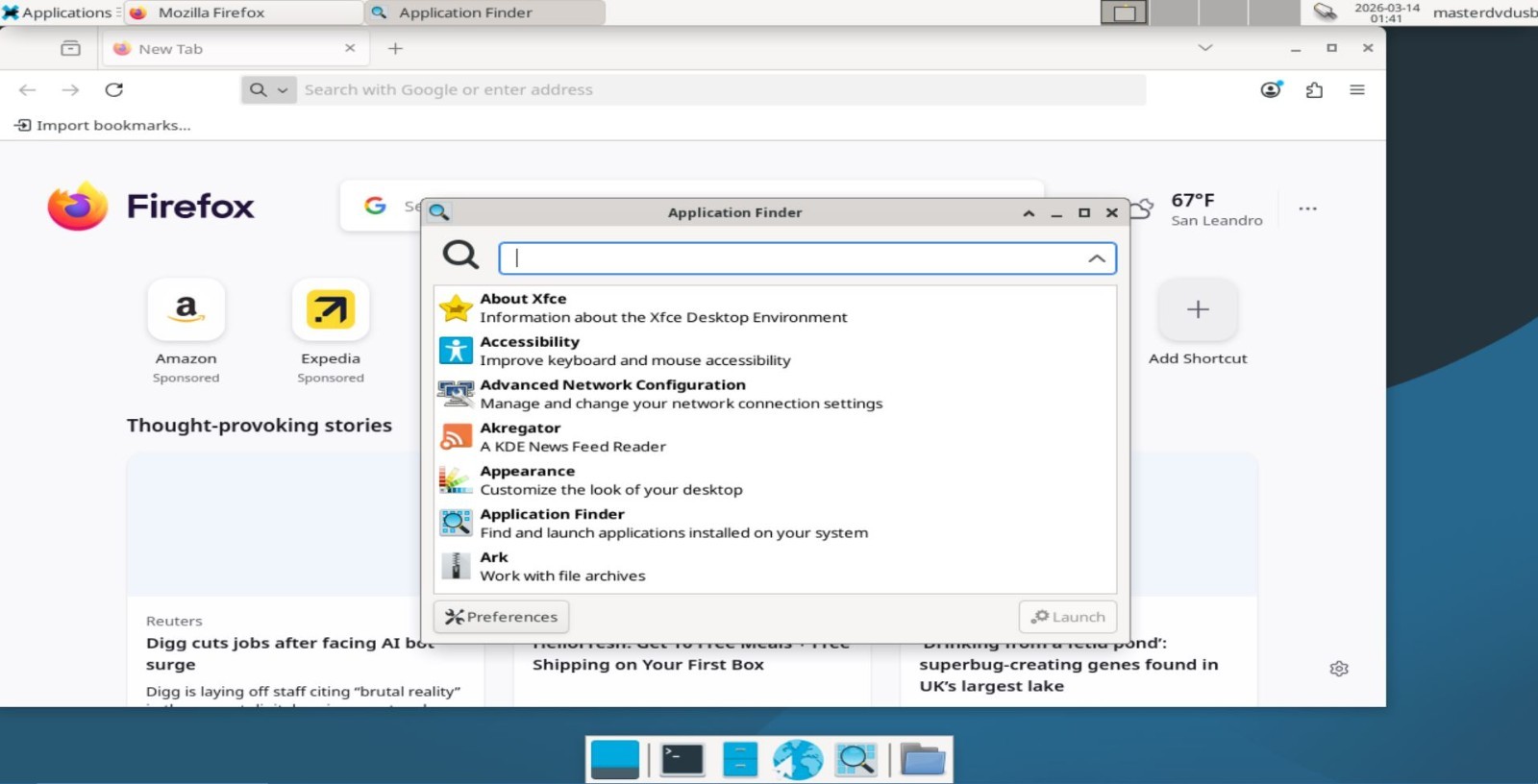
Task: Reload the page in Firefox
Action: [x=113, y=89]
